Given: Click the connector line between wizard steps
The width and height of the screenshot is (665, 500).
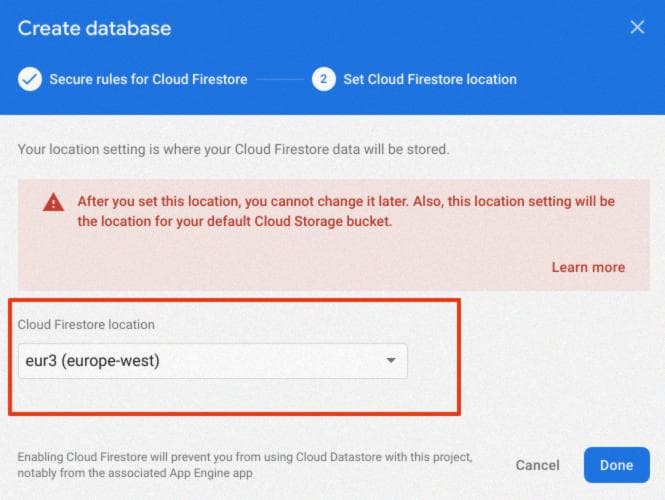Looking at the screenshot, I should [x=280, y=79].
